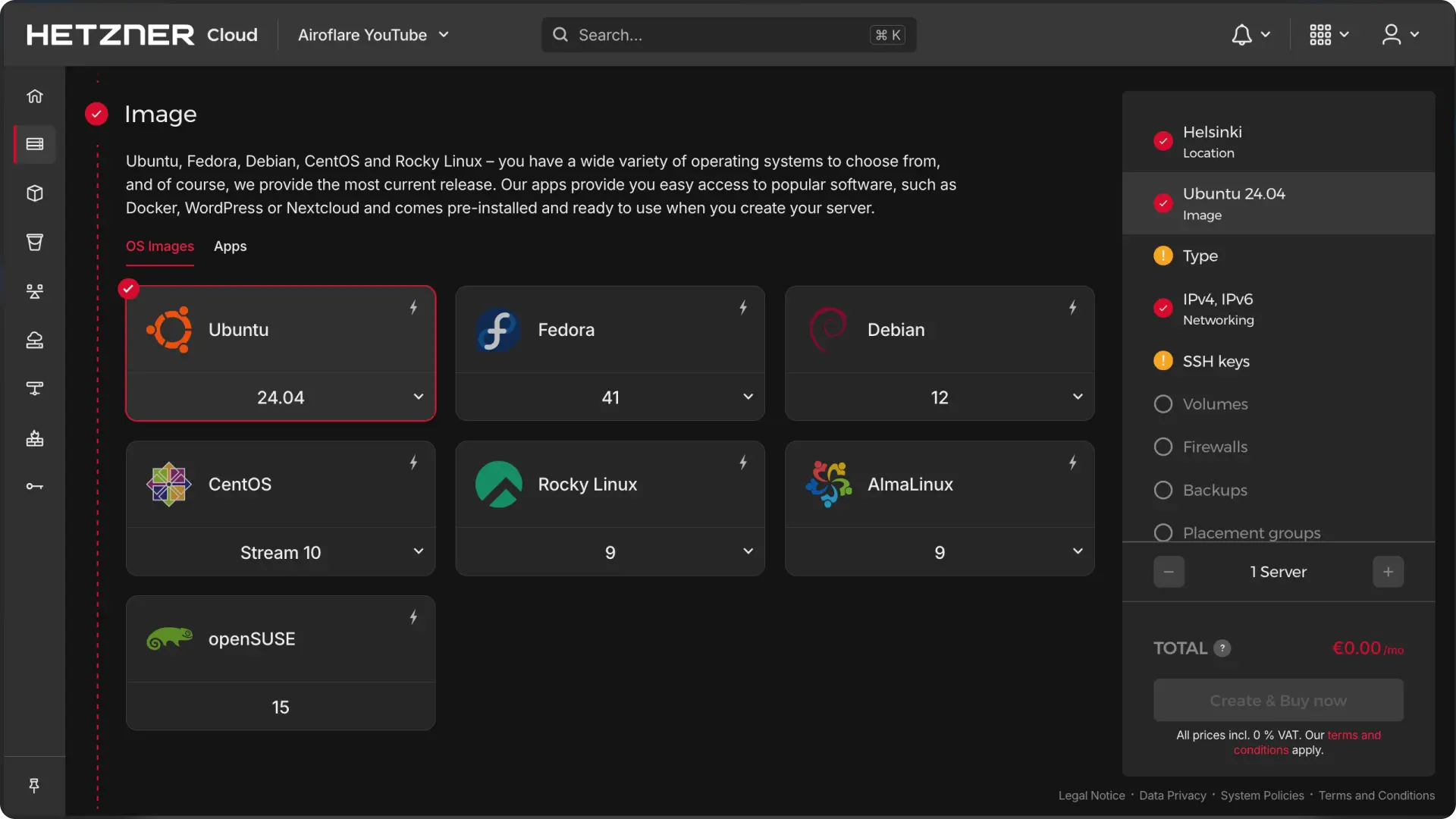This screenshot has width=1456, height=819.
Task: Select the Backups step radio circle
Action: pos(1163,491)
